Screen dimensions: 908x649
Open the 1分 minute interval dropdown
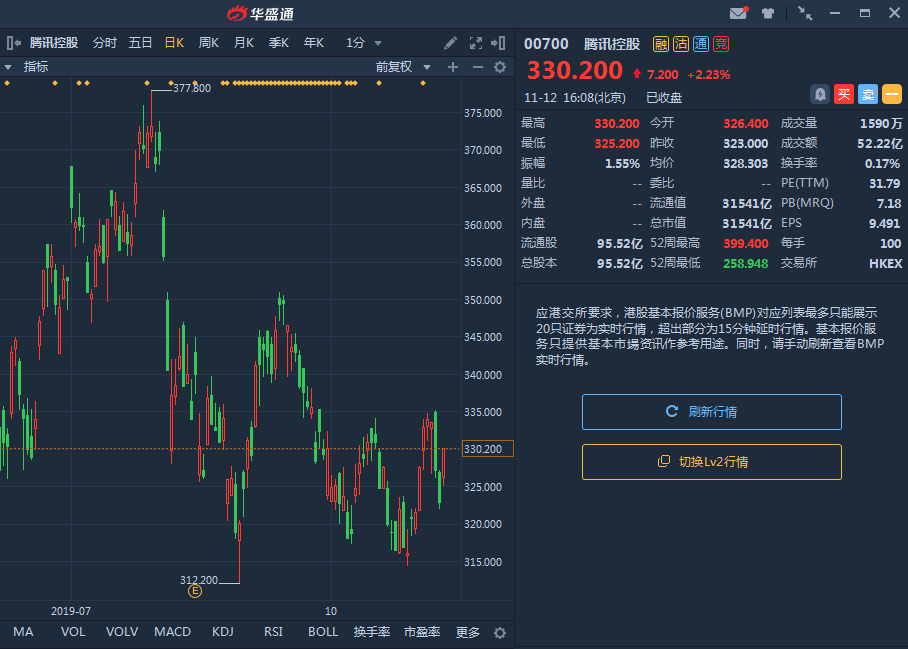click(x=364, y=43)
